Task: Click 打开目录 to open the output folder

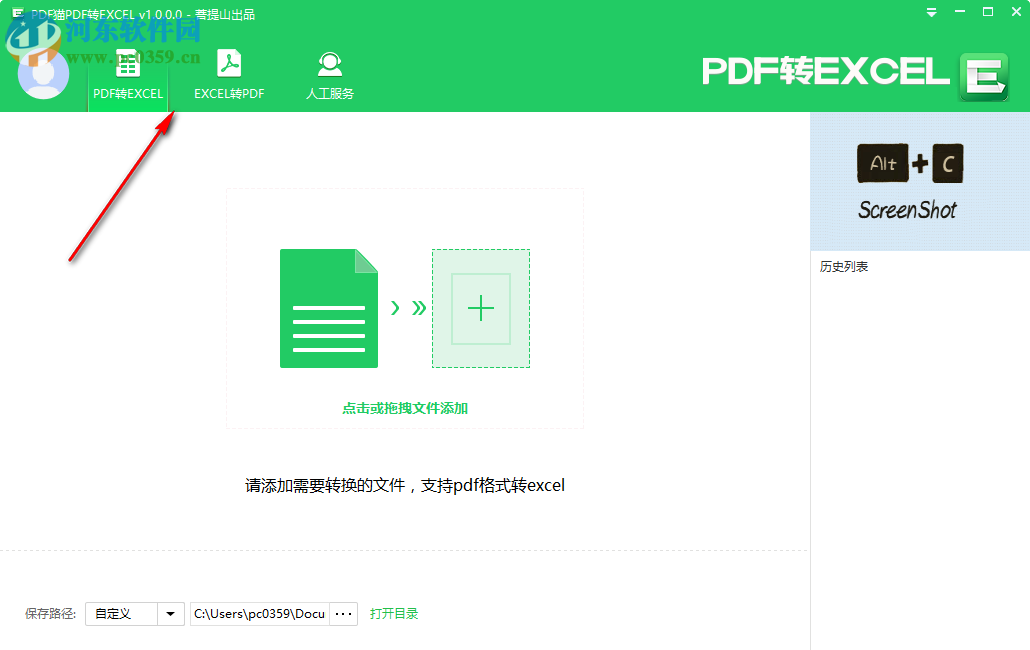Action: click(394, 613)
